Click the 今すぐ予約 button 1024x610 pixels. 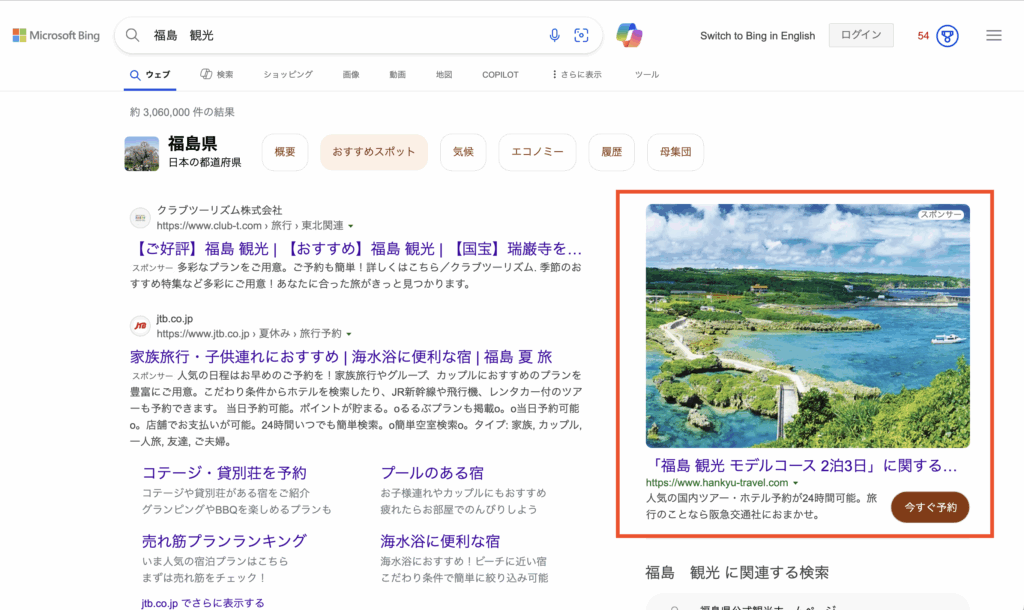click(930, 507)
